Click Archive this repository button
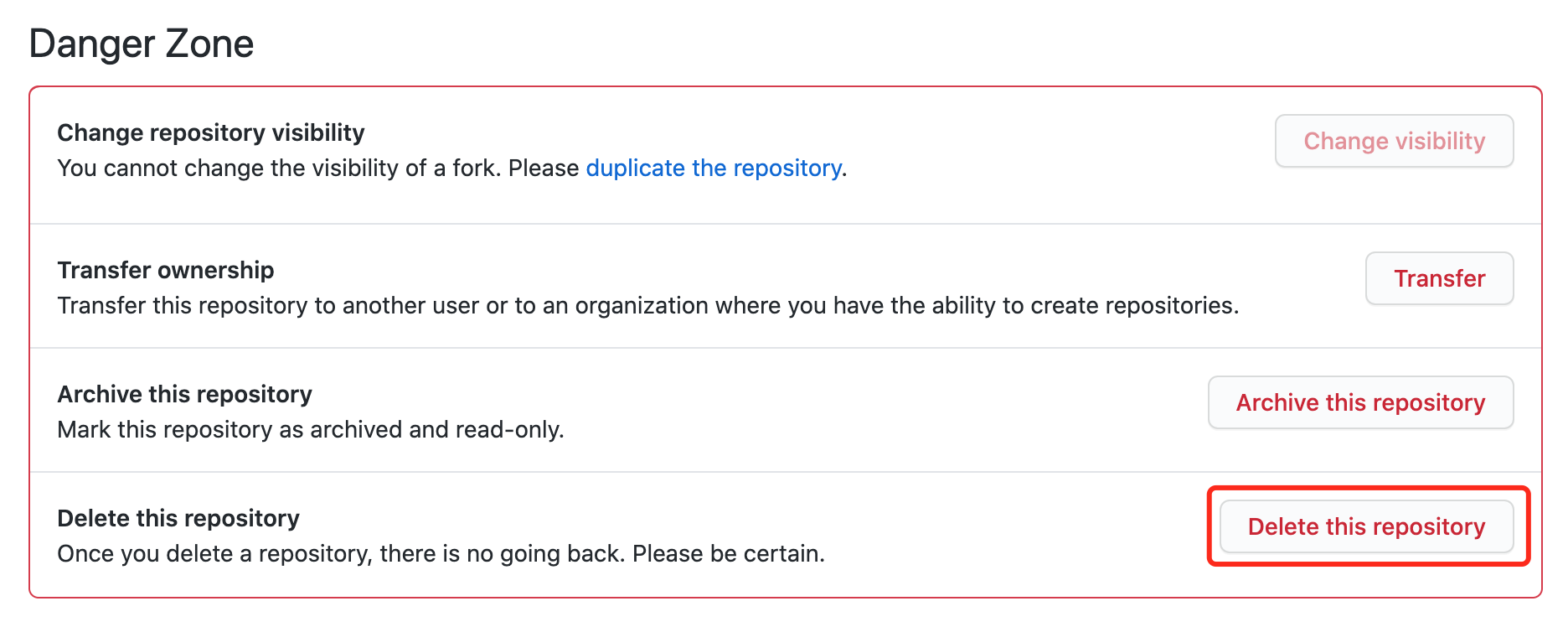Viewport: 1568px width, 627px height. (x=1360, y=402)
